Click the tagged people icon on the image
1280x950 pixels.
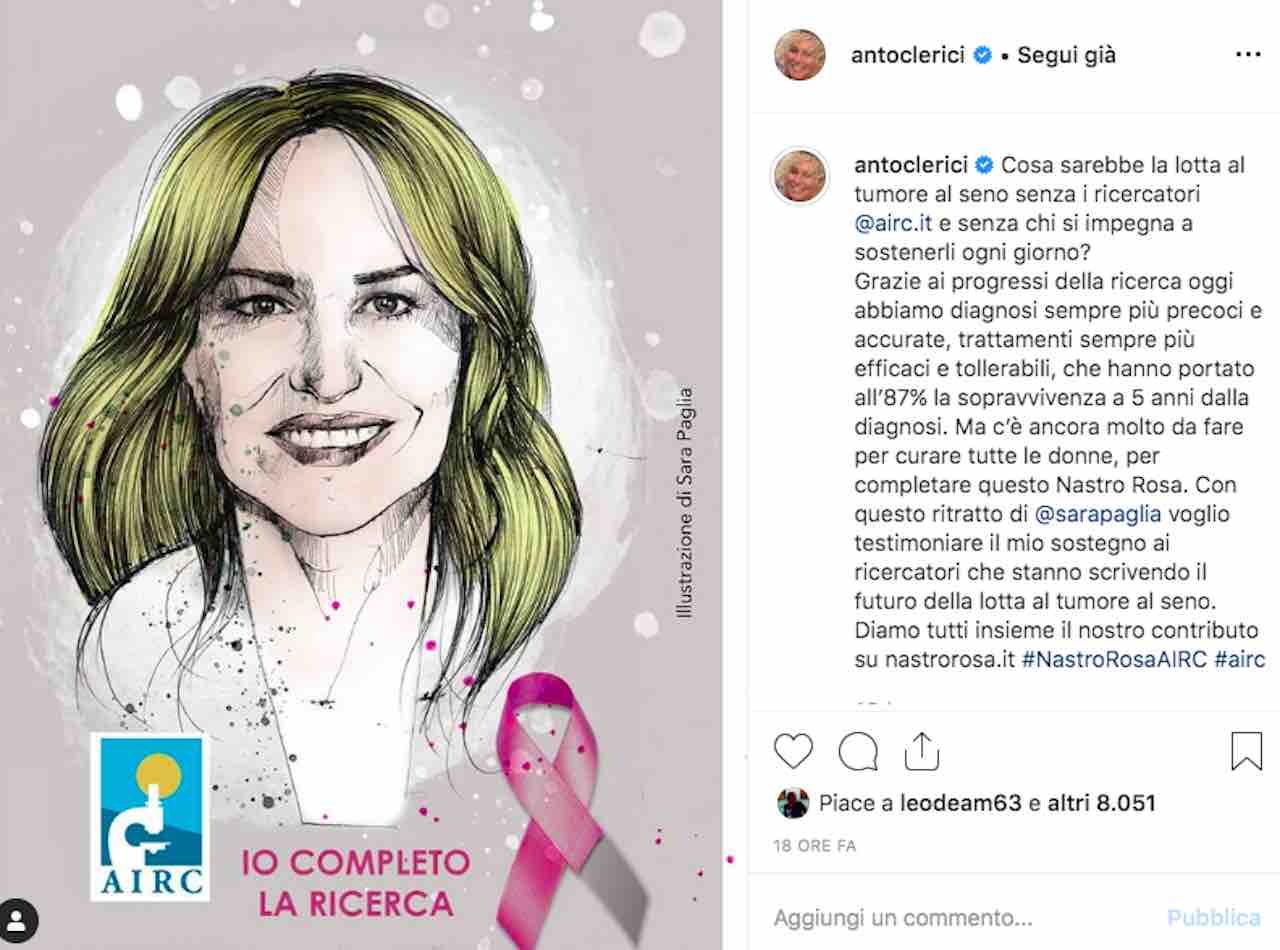(19, 918)
